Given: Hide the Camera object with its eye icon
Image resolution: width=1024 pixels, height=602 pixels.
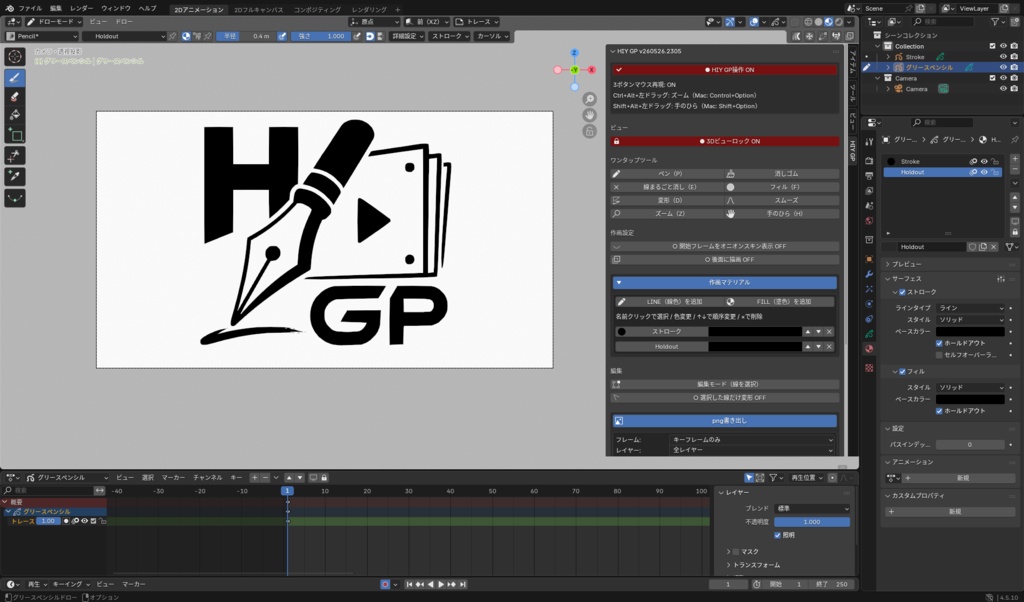Looking at the screenshot, I should [x=1003, y=89].
